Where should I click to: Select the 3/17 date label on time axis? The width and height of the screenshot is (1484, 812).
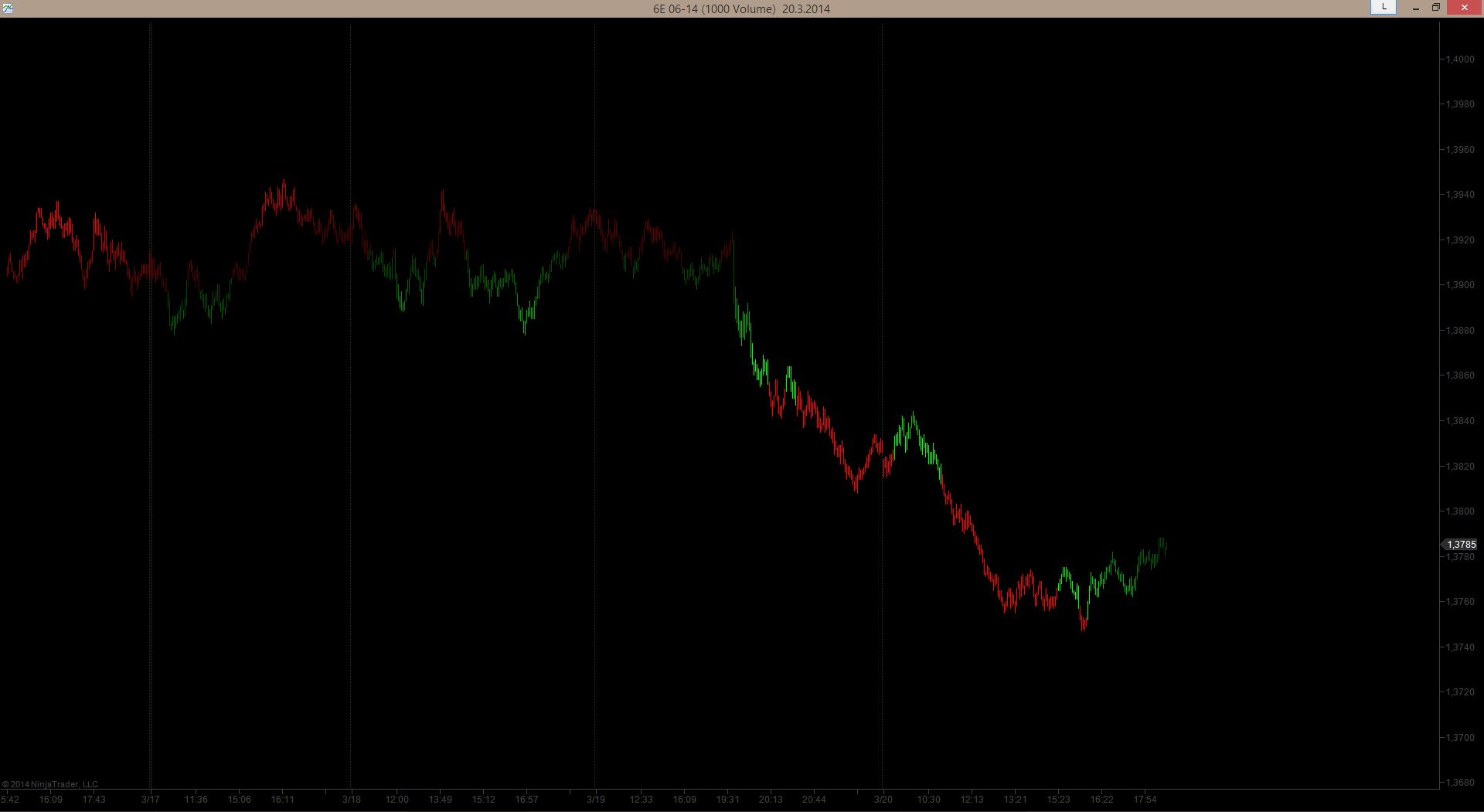(151, 800)
